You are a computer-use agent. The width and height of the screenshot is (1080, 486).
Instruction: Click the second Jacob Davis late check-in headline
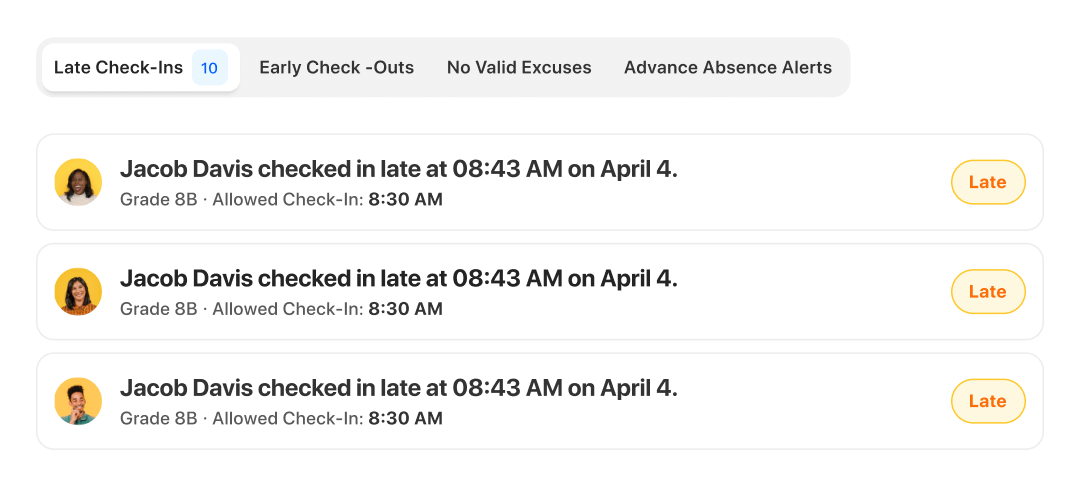pyautogui.click(x=398, y=279)
